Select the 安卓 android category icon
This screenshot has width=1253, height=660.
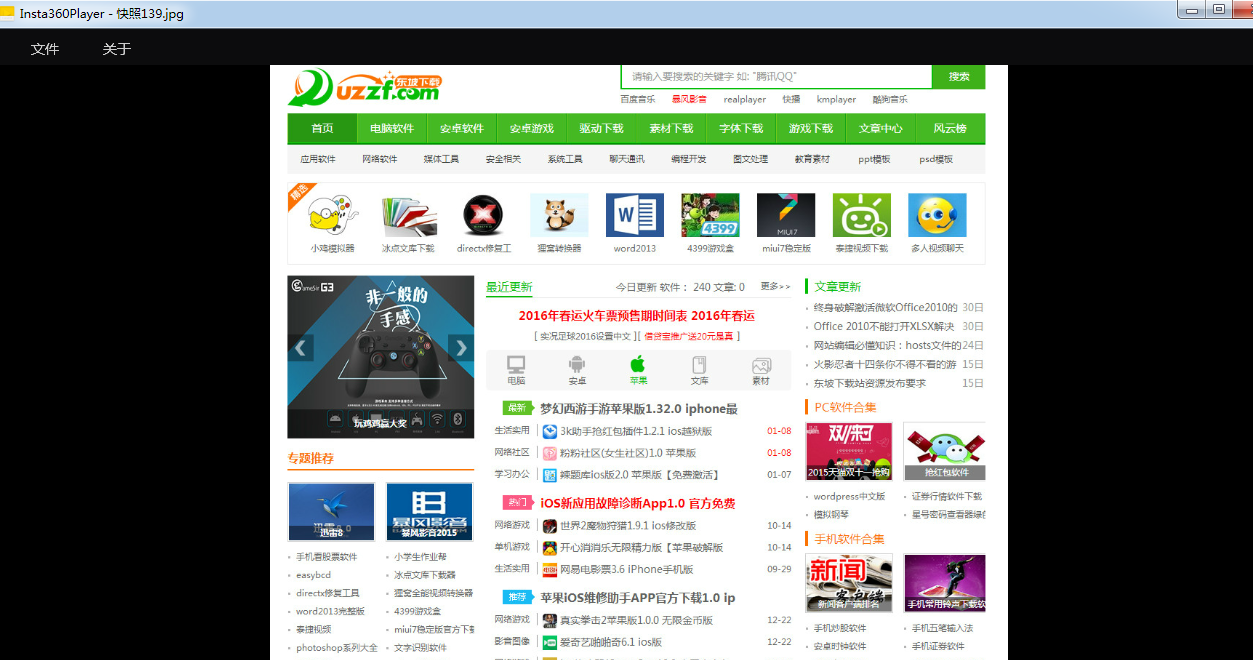point(577,364)
